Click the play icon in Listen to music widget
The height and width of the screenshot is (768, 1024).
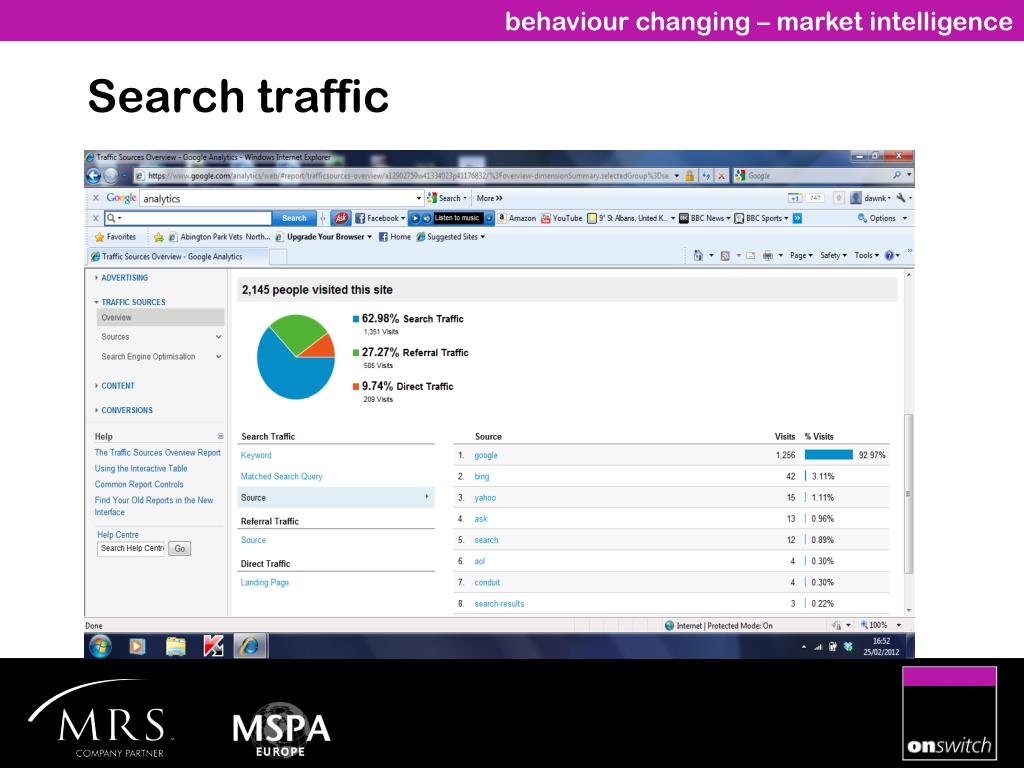[415, 218]
